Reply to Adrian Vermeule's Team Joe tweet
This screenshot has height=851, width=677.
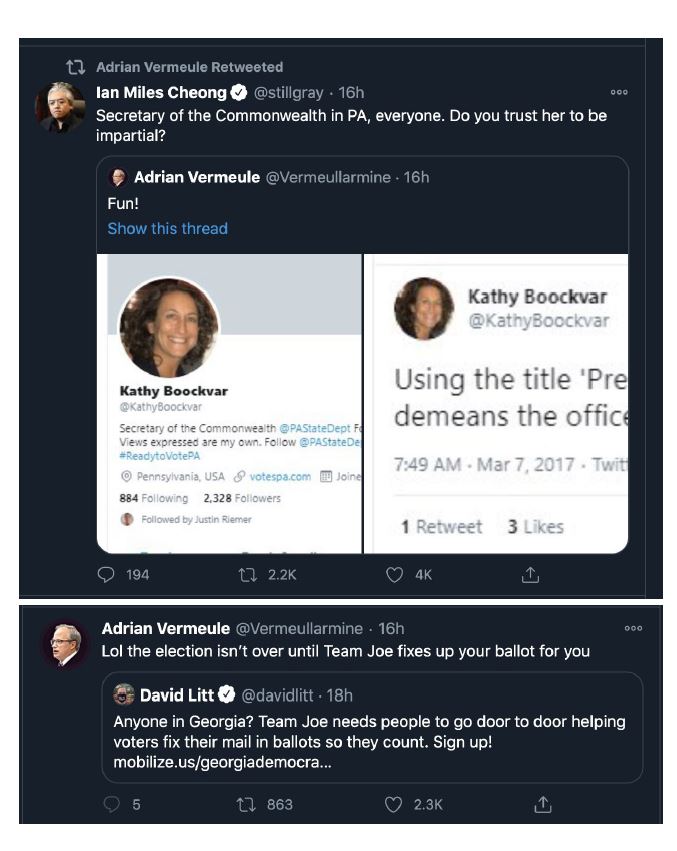click(x=111, y=804)
